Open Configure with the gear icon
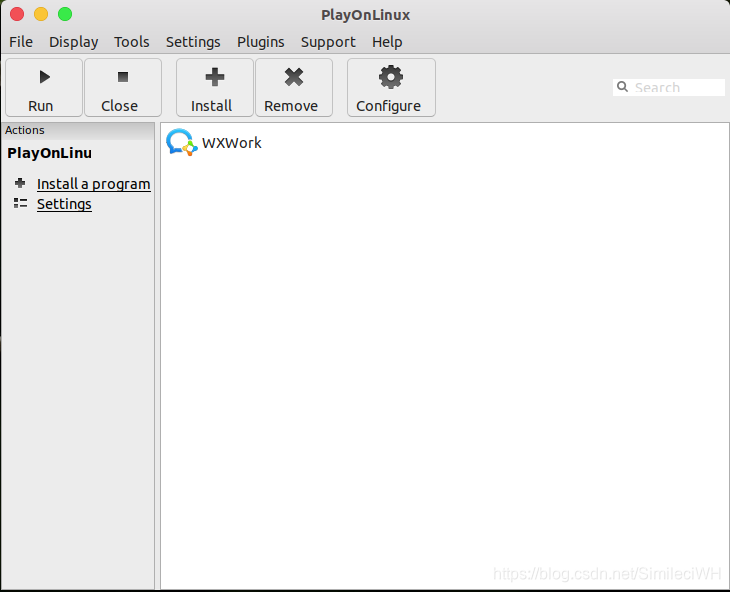The height and width of the screenshot is (592, 730). pos(391,87)
